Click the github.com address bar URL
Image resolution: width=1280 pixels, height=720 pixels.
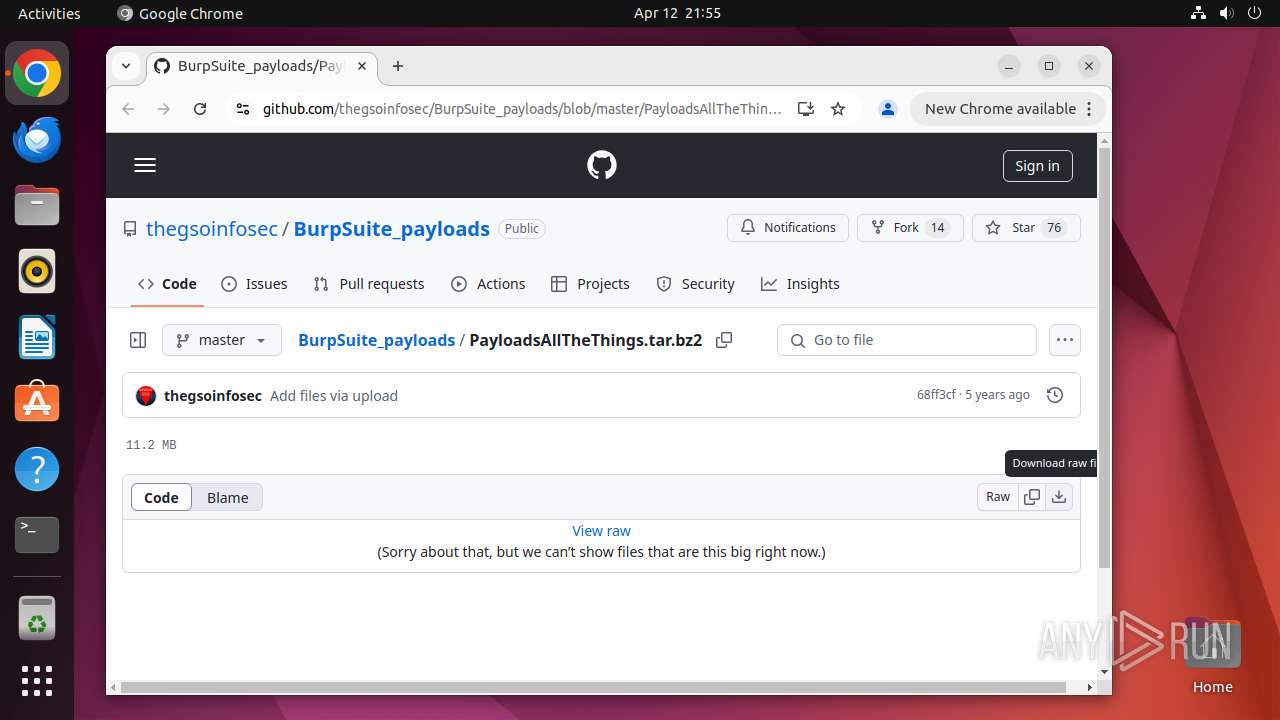[522, 109]
